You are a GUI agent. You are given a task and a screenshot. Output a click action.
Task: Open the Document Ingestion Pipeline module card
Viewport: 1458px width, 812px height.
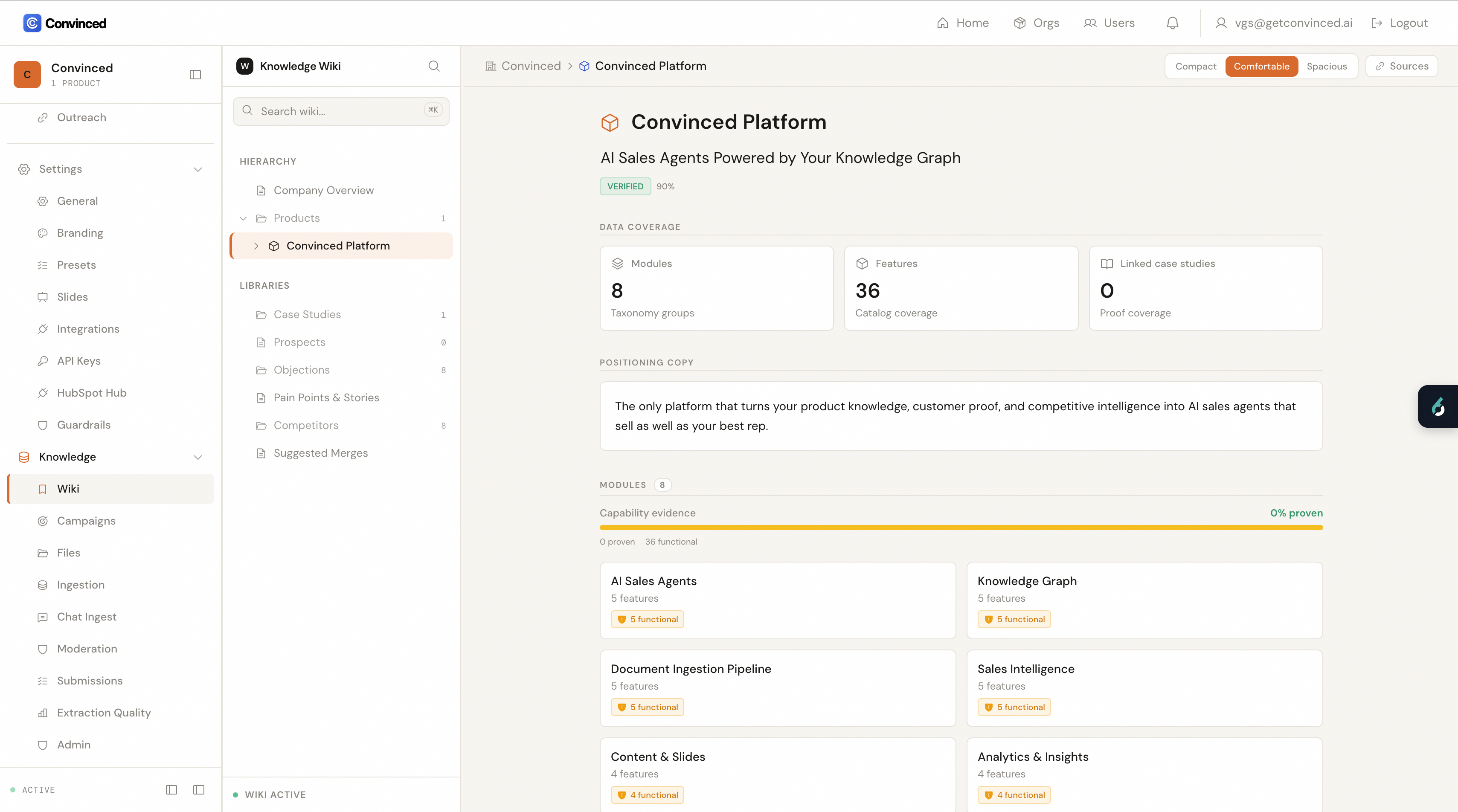point(778,688)
